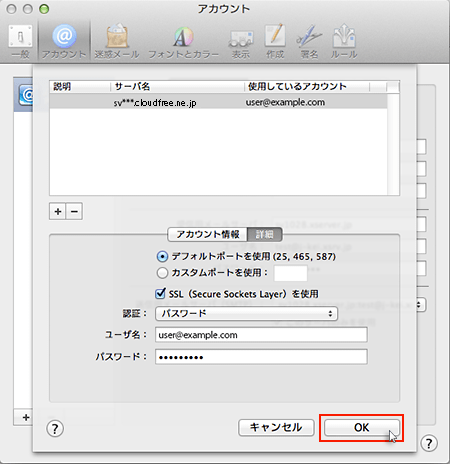Viewport: 450px width, 464px height.
Task: Open the 署名 (Signatures) preferences icon
Action: click(309, 41)
